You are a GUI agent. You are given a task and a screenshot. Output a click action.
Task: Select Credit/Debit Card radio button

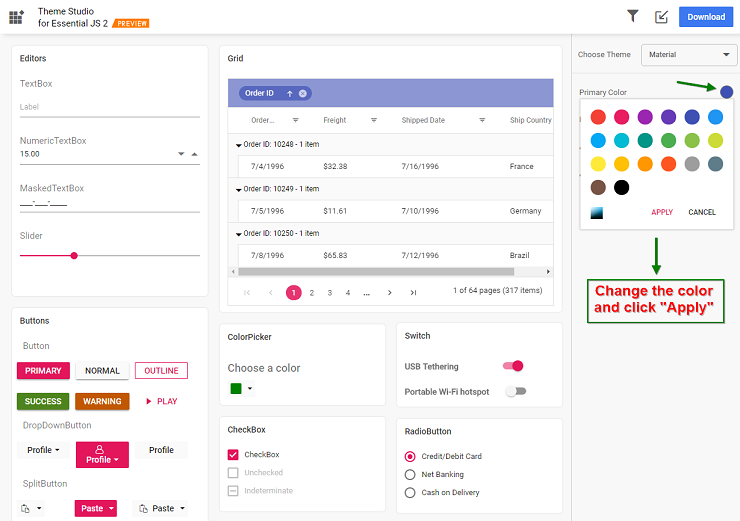pos(410,456)
